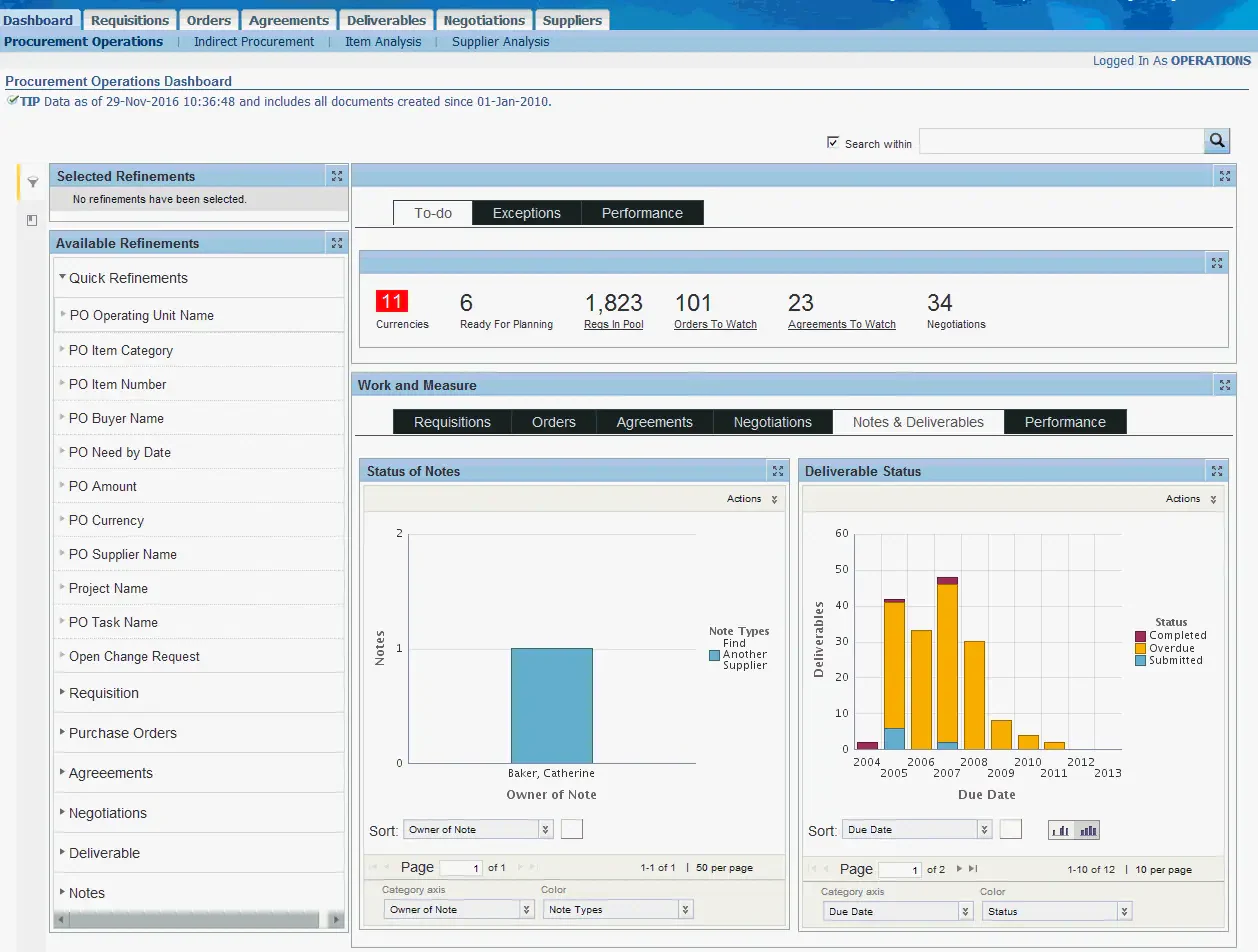The image size is (1258, 952).
Task: Go to next page of Deliverable Status
Action: [x=960, y=869]
